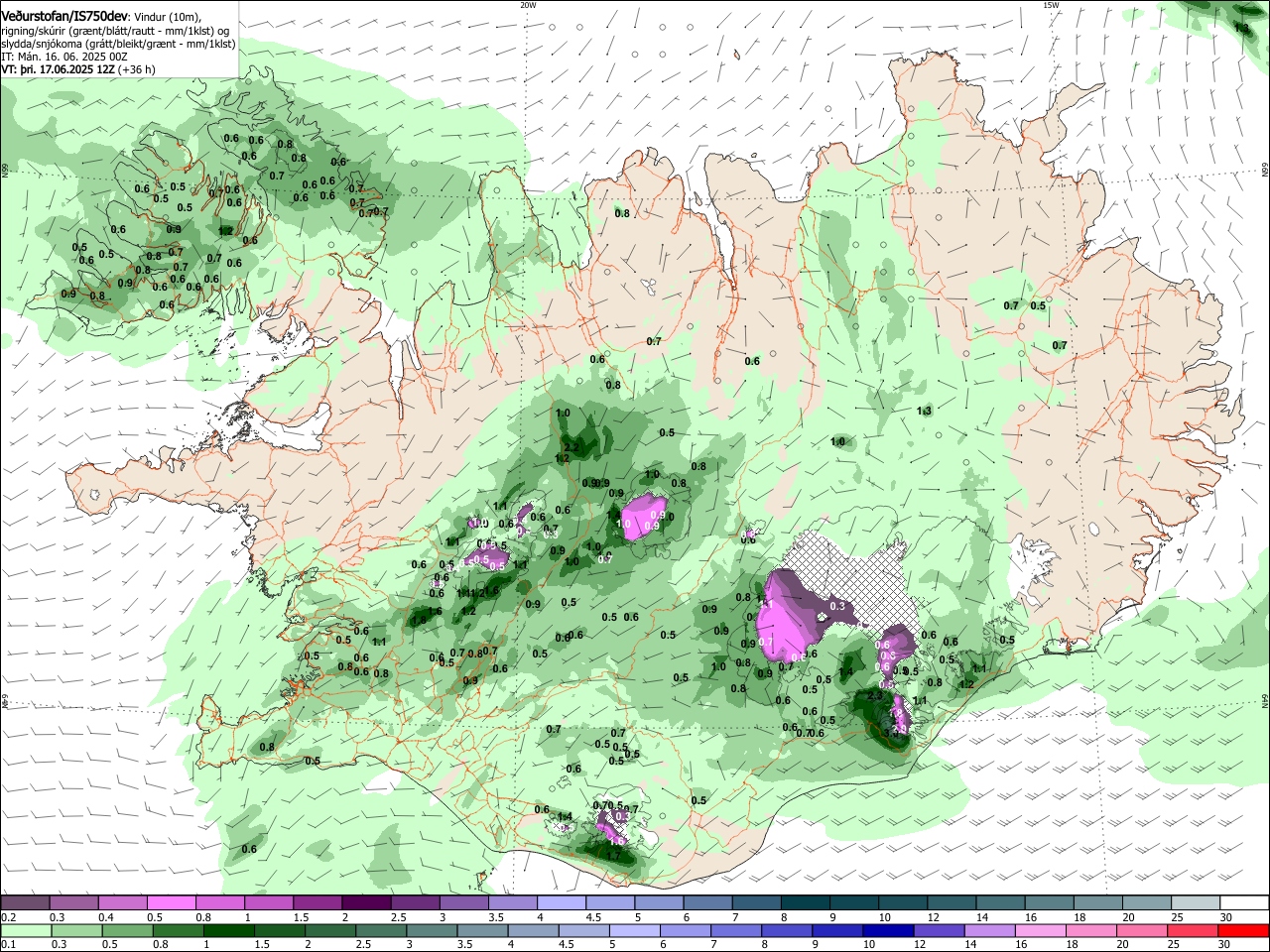Select the white snow legend swatch labeled 30
Image resolution: width=1270 pixels, height=952 pixels.
[1245, 903]
